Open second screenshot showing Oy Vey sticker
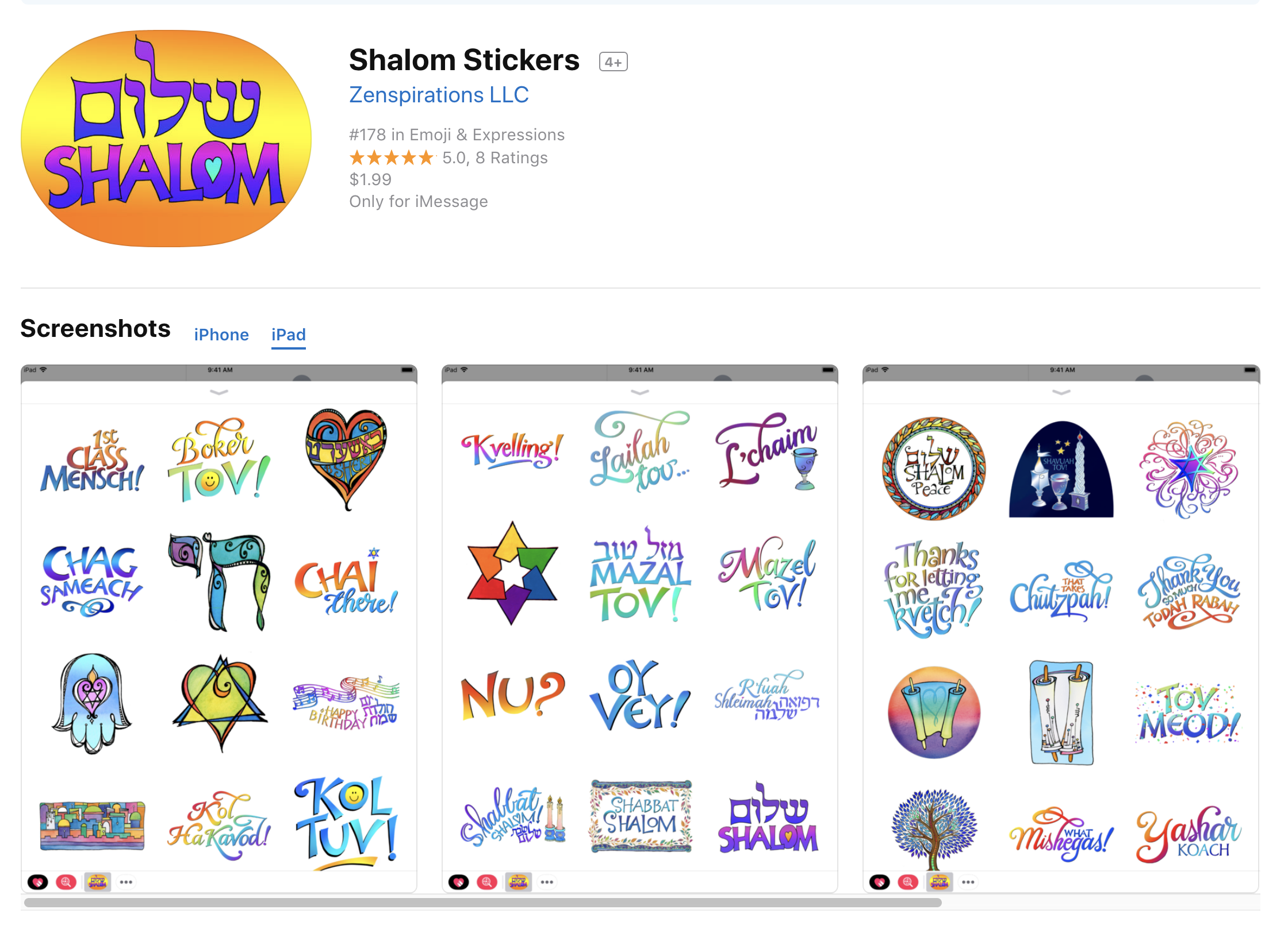The image size is (1288, 936). [x=640, y=628]
